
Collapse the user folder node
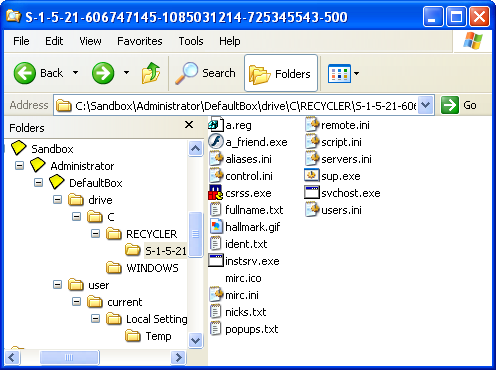pos(58,285)
